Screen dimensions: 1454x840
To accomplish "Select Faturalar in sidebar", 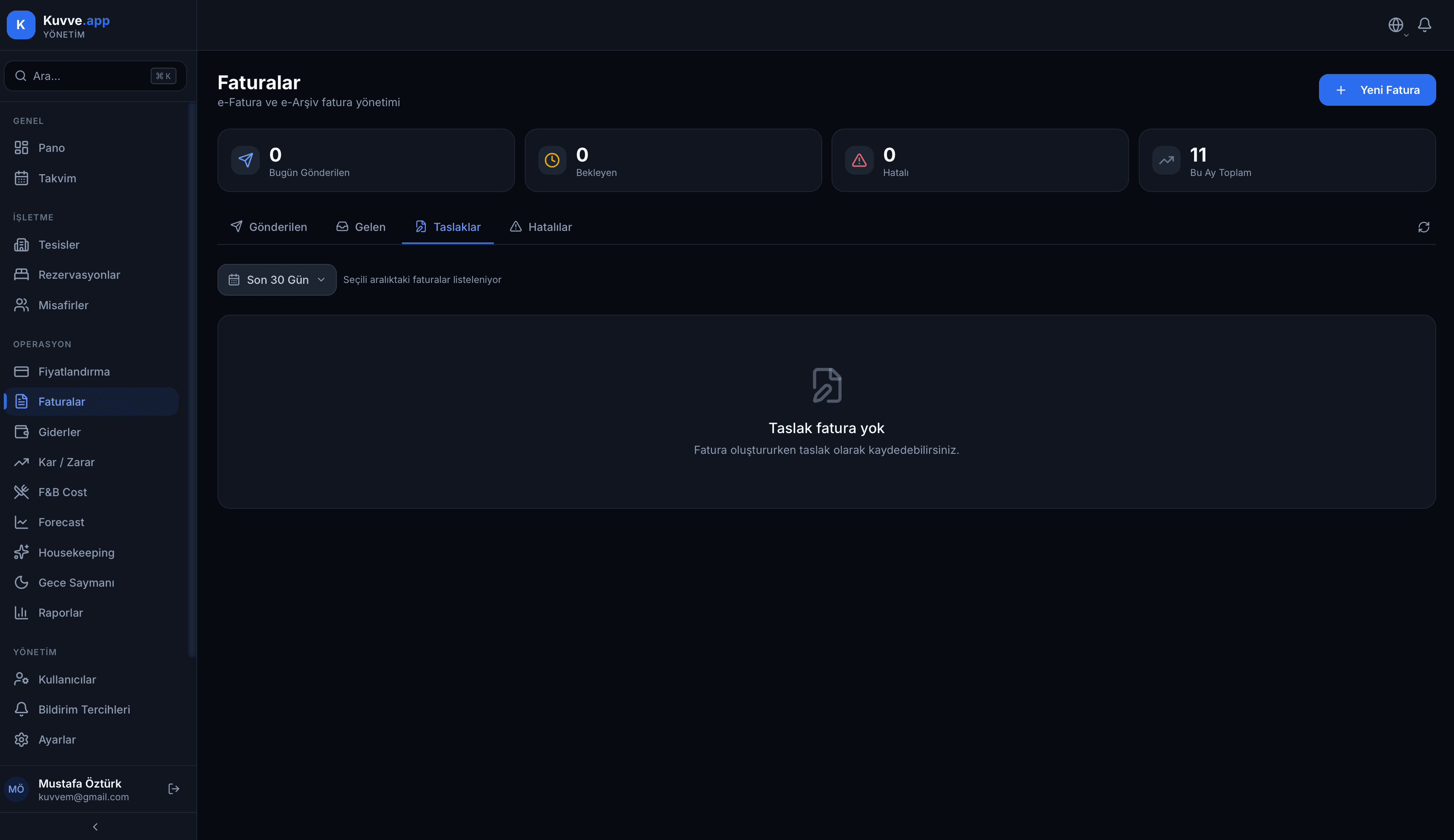I will pyautogui.click(x=91, y=401).
